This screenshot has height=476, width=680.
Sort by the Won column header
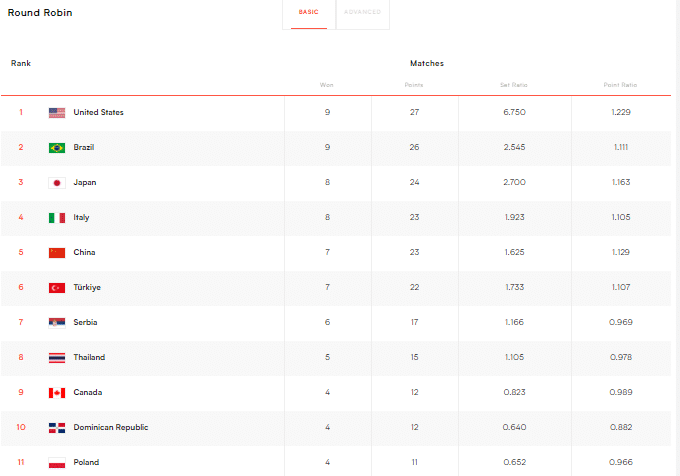tap(326, 85)
